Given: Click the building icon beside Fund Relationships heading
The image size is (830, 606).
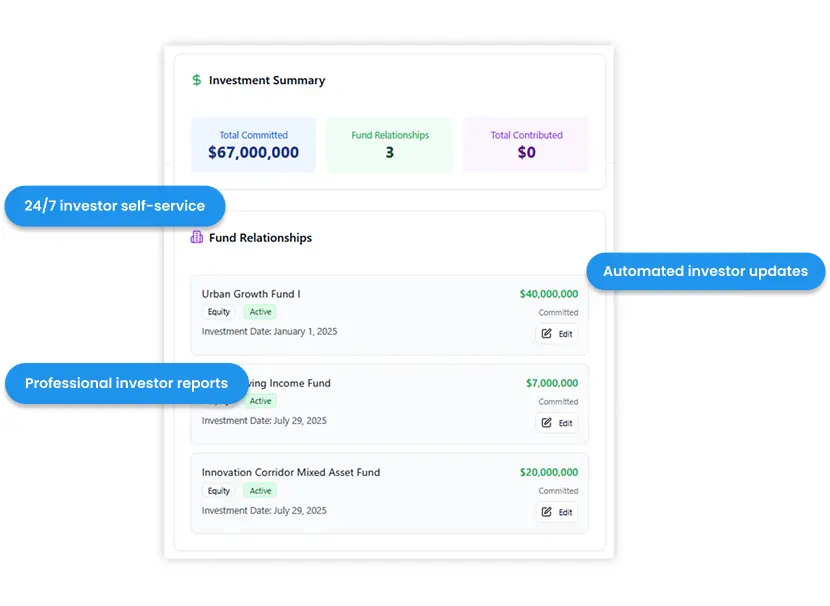Looking at the screenshot, I should (x=196, y=238).
